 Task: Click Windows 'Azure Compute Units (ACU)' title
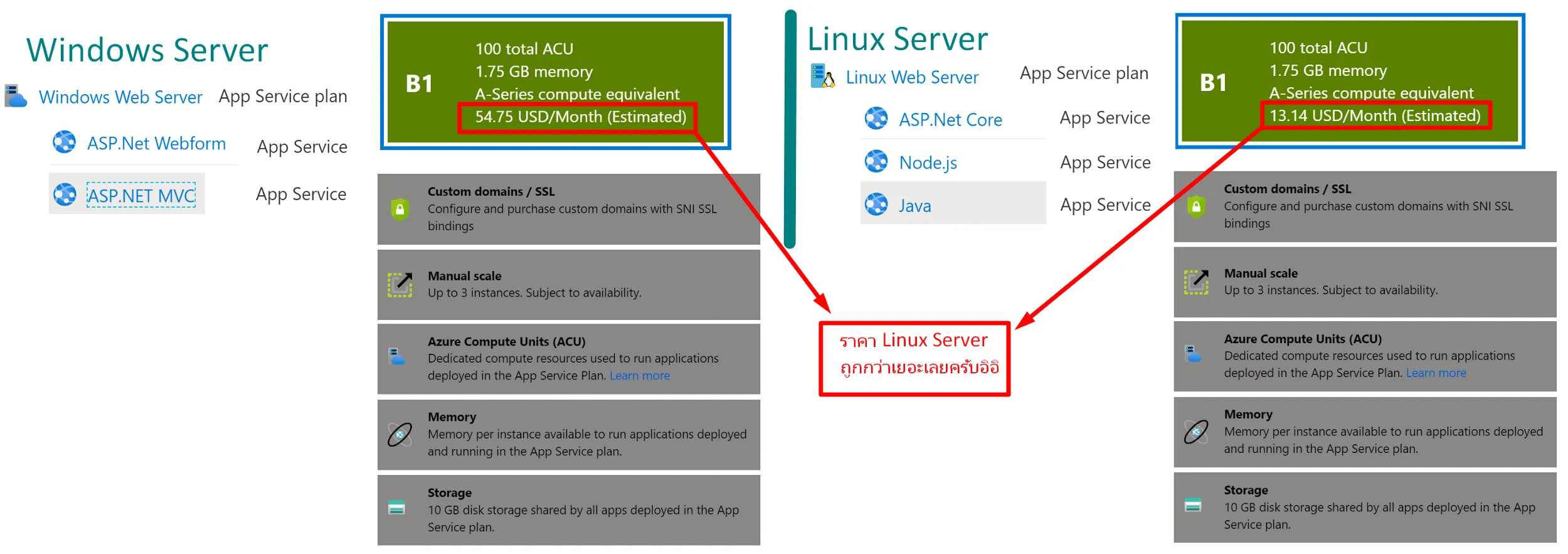(506, 342)
